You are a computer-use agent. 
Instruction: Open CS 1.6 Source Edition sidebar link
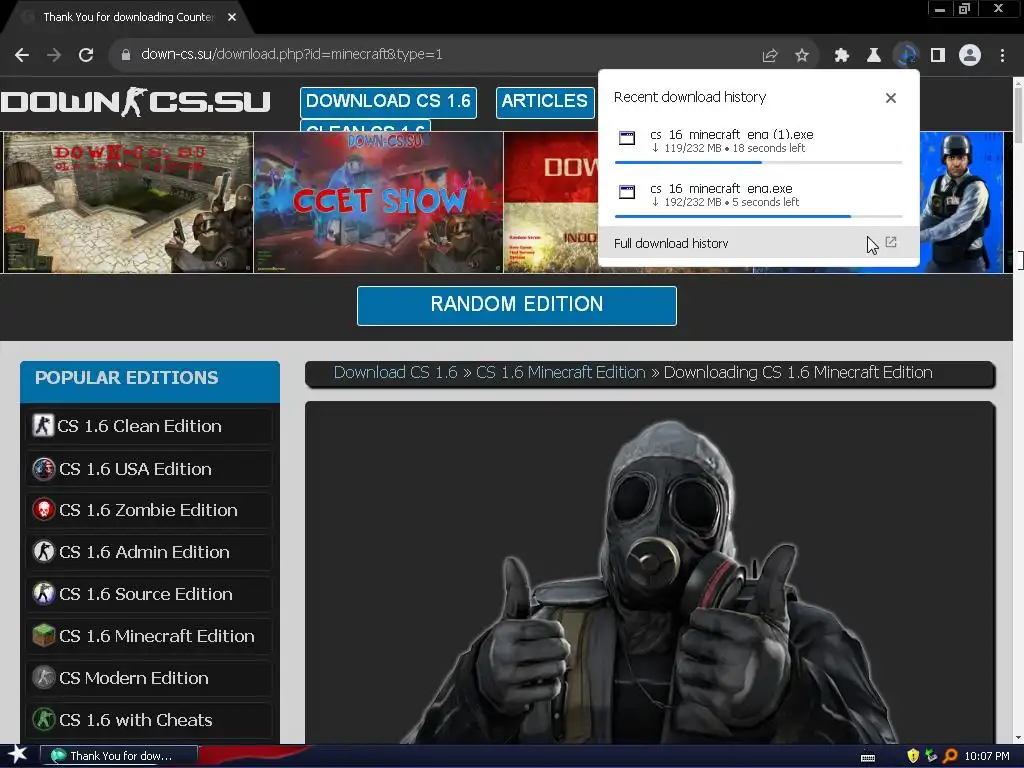[149, 594]
